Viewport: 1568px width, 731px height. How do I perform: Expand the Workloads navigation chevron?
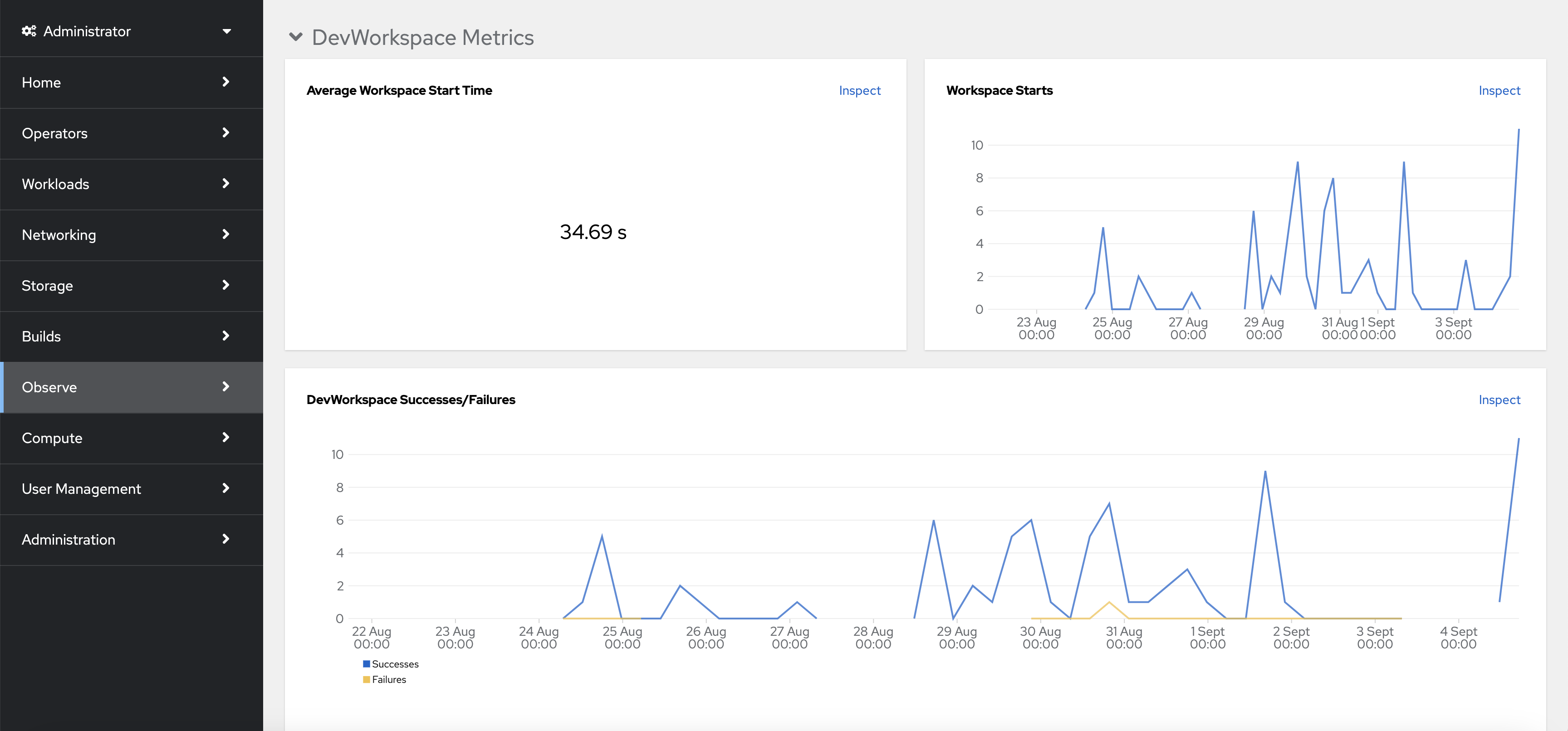coord(226,184)
